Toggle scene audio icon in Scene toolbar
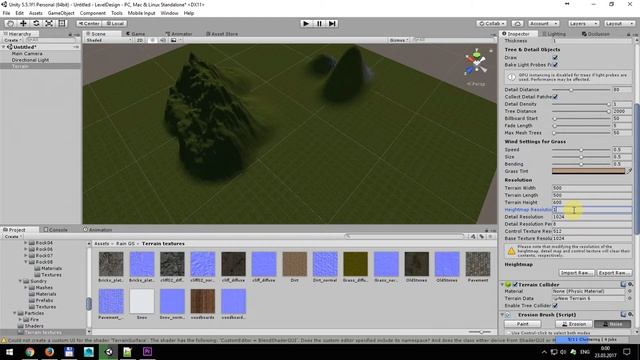The image size is (640, 360). point(163,40)
